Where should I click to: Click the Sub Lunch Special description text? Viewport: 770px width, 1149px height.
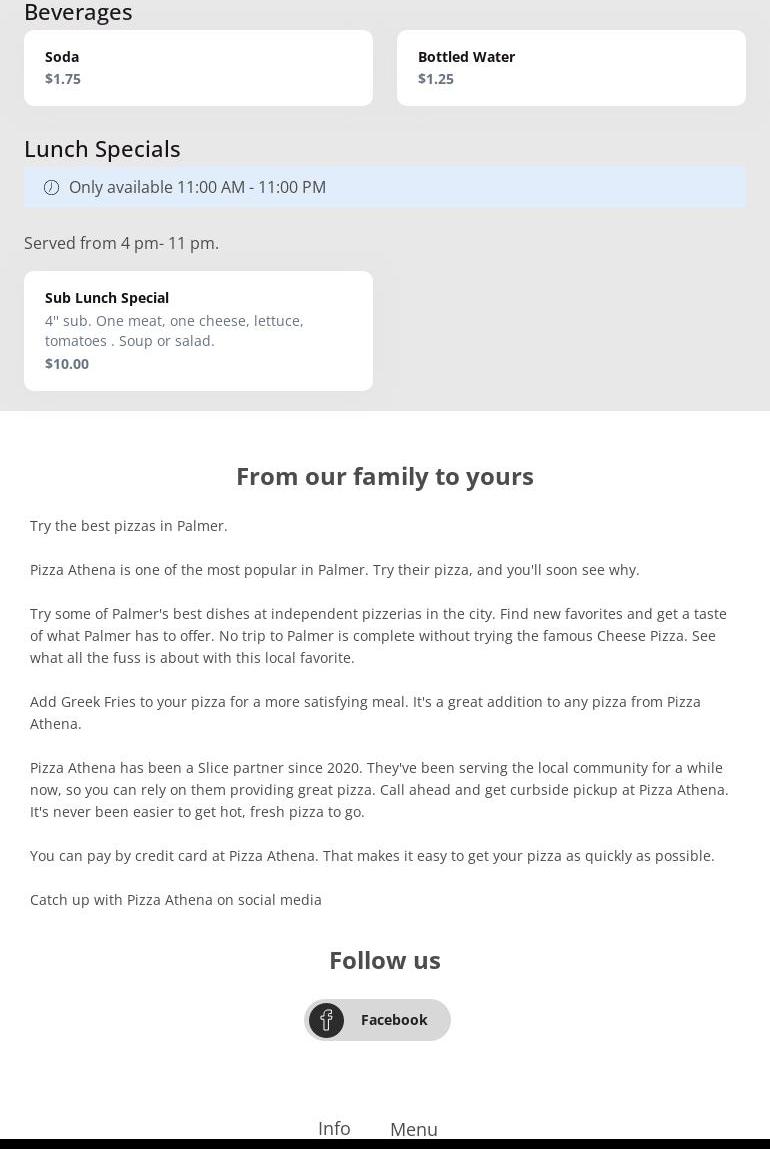click(174, 331)
